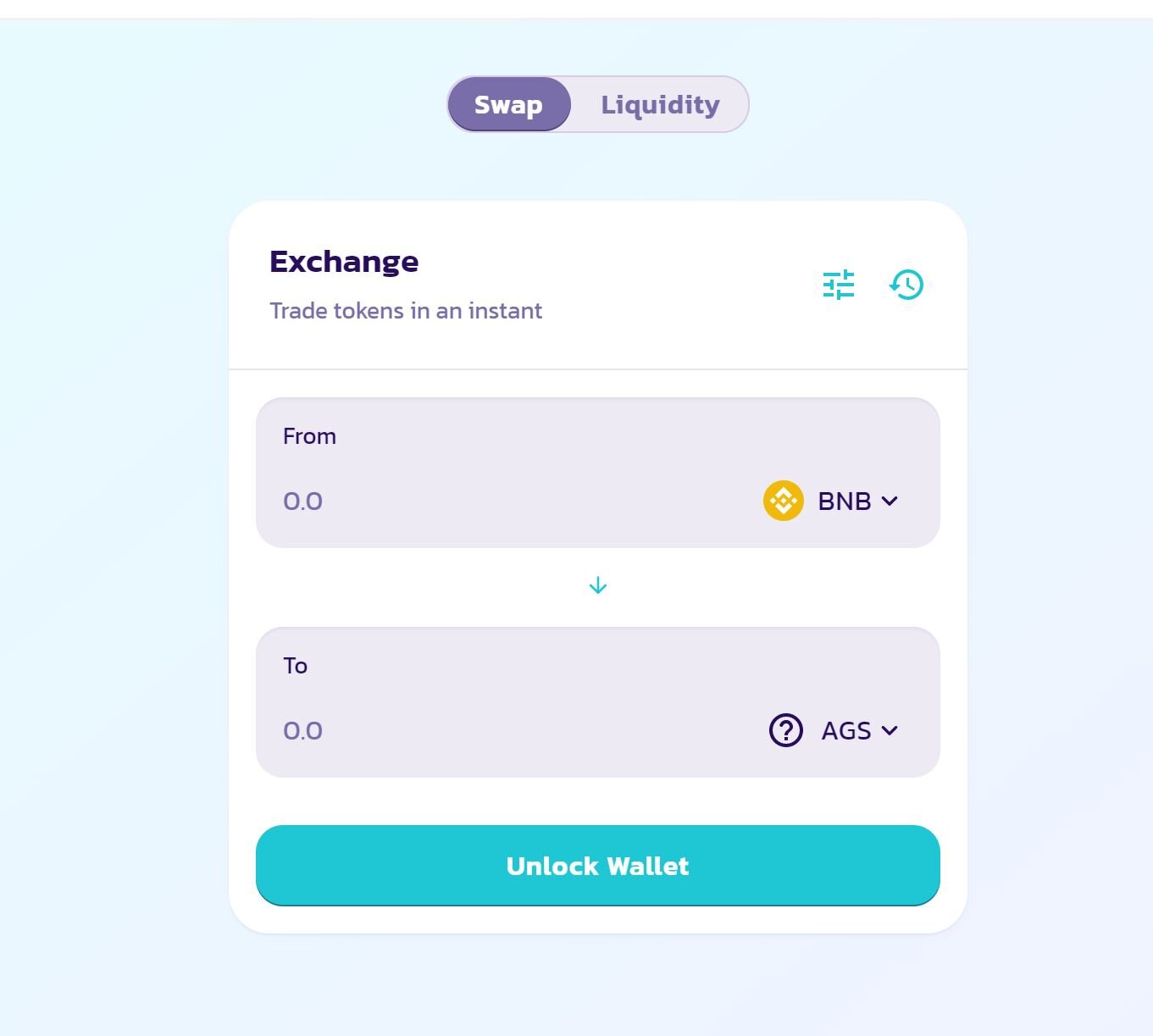The width and height of the screenshot is (1153, 1036).
Task: Click the To label
Action: click(295, 666)
